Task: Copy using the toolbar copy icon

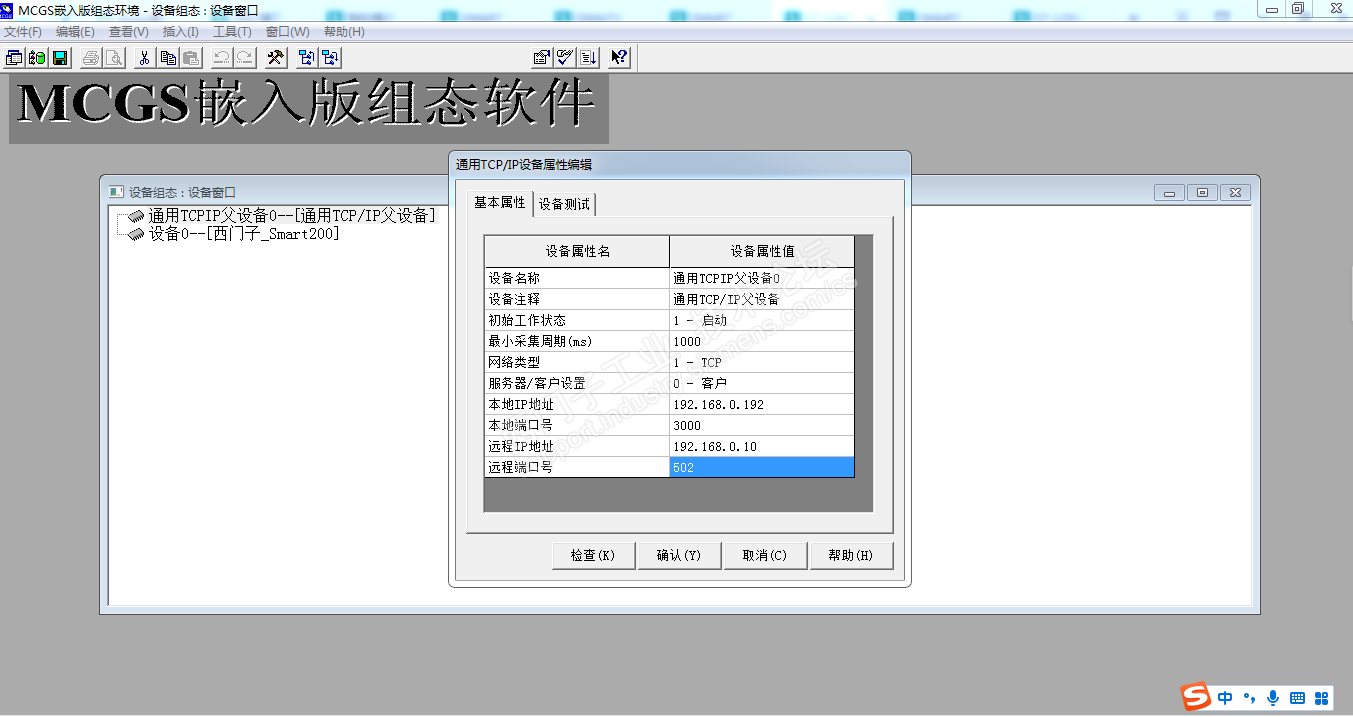Action: pyautogui.click(x=168, y=58)
